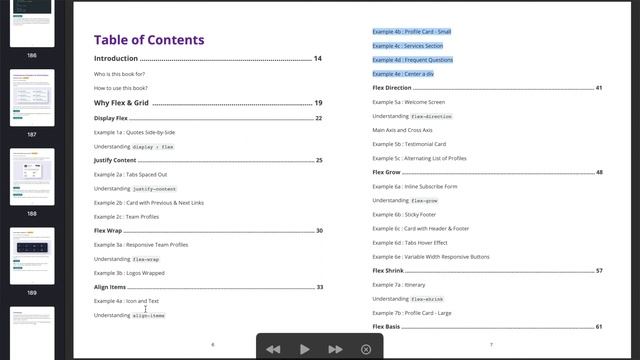Open Example 7b : Profile Card - Large
Screen dimensions: 640x360
coord(412,313)
